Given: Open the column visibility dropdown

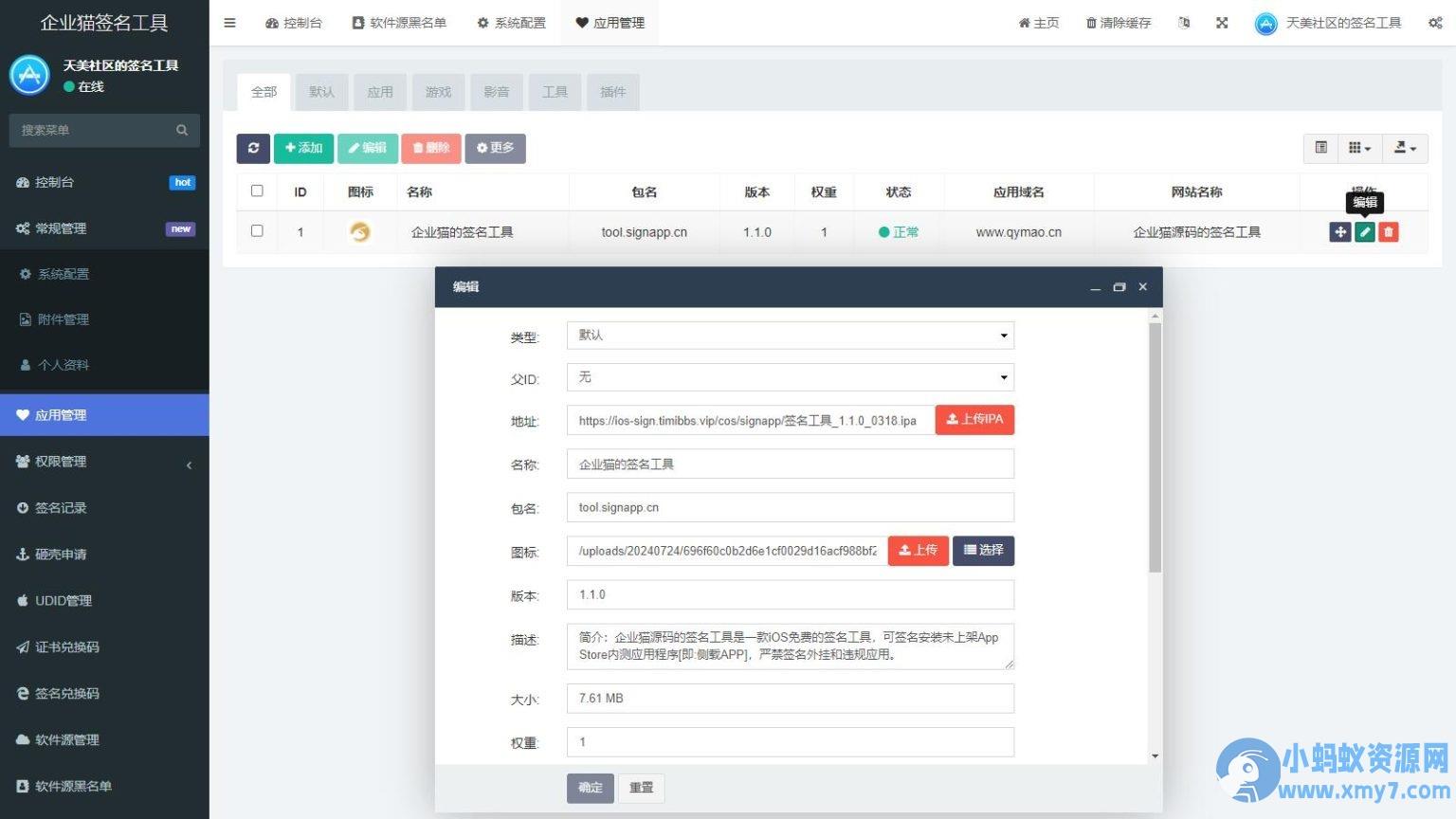Looking at the screenshot, I should pyautogui.click(x=1360, y=148).
